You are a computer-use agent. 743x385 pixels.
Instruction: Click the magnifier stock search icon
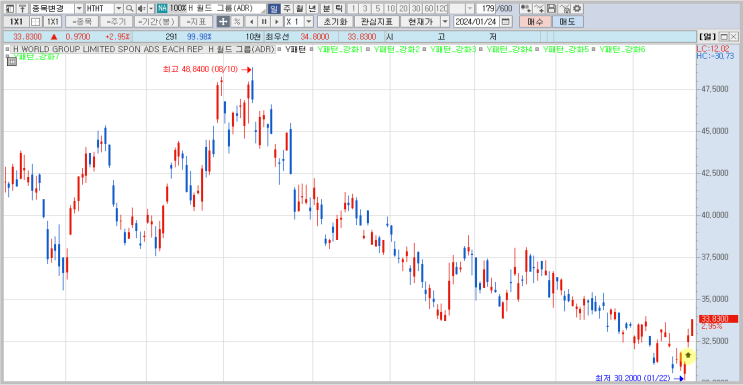point(129,9)
